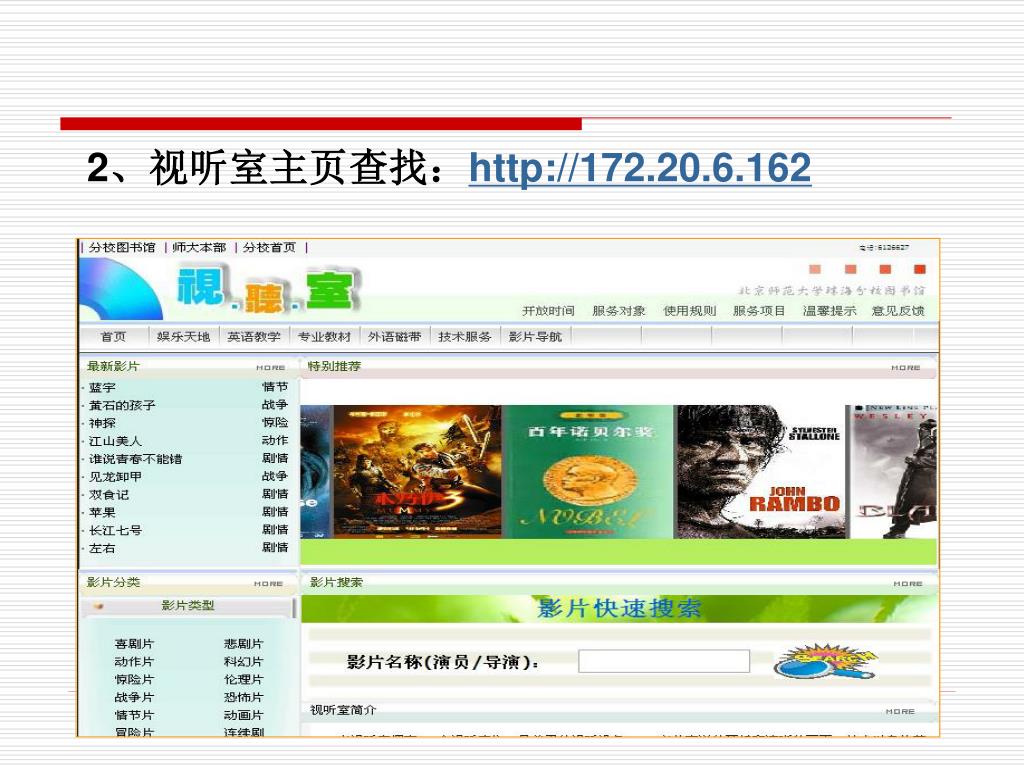Image resolution: width=1024 pixels, height=768 pixels.
Task: Select the 娱乐天地 navigation tab
Action: (x=184, y=336)
